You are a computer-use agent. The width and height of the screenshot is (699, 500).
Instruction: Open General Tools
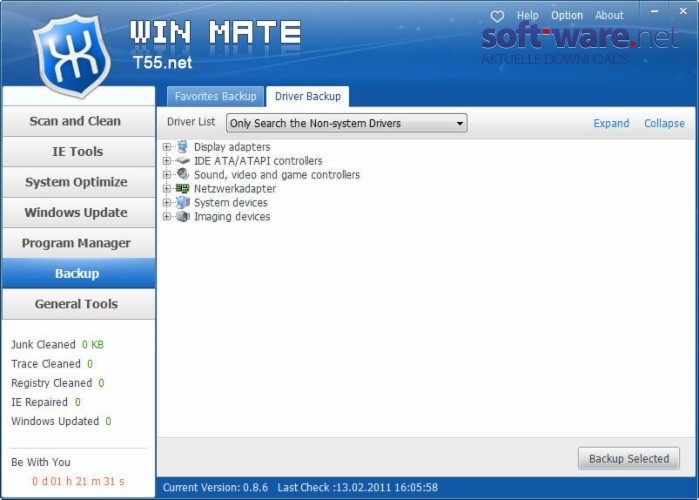[x=78, y=304]
